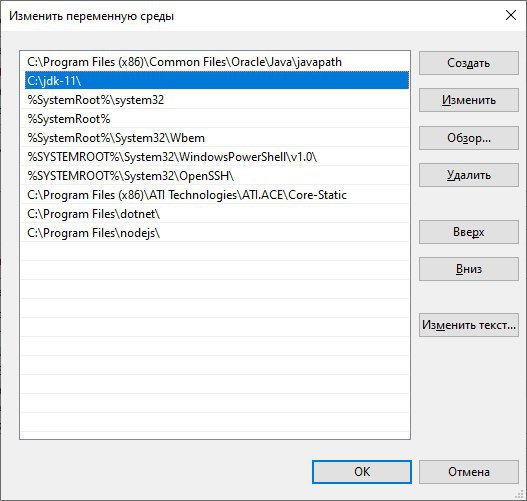The width and height of the screenshot is (527, 501).
Task: Close the dialog with the X
Action: click(x=511, y=15)
